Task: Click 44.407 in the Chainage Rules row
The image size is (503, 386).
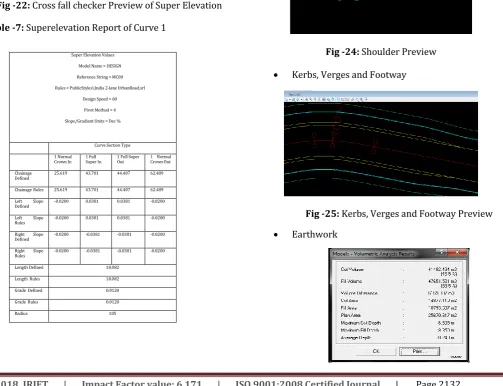Action: coord(124,190)
